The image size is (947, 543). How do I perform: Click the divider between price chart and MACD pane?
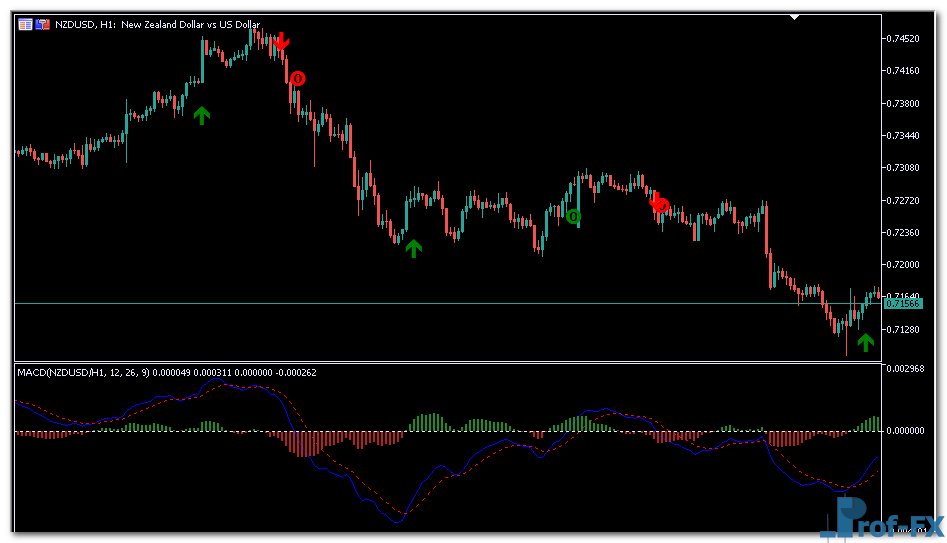pyautogui.click(x=450, y=362)
